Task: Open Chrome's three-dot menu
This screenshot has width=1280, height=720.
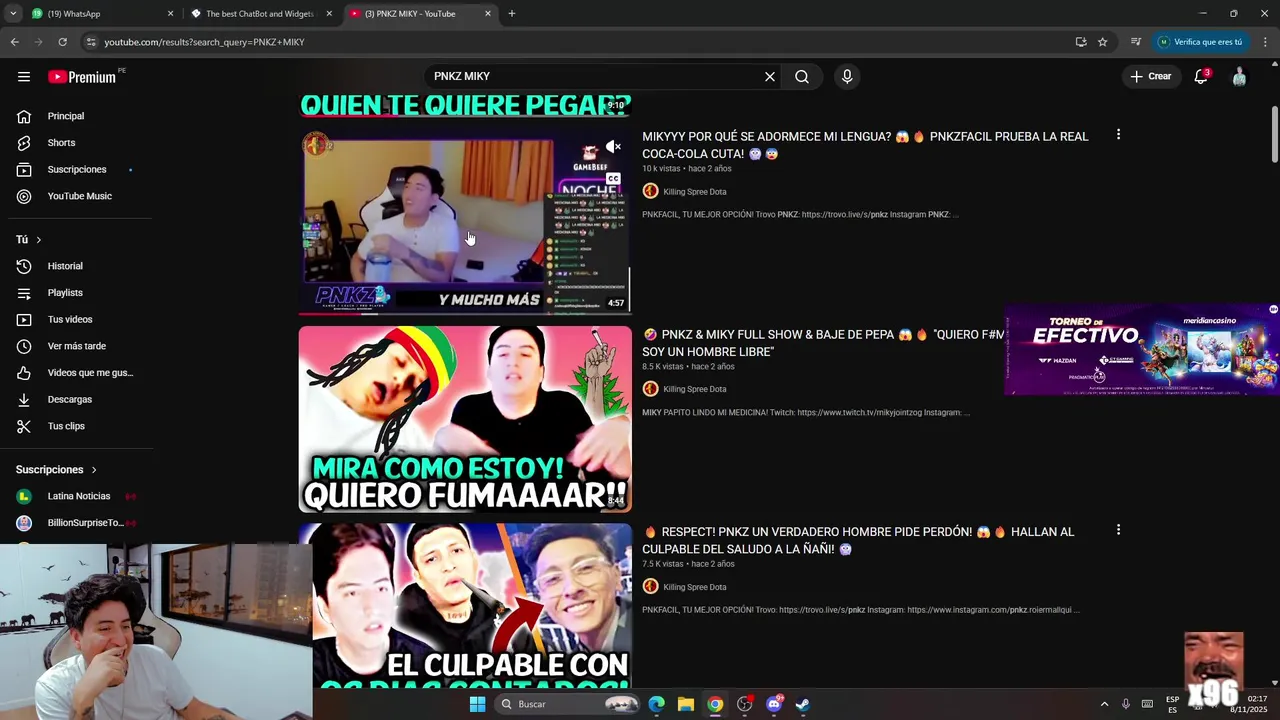Action: coord(1265,42)
